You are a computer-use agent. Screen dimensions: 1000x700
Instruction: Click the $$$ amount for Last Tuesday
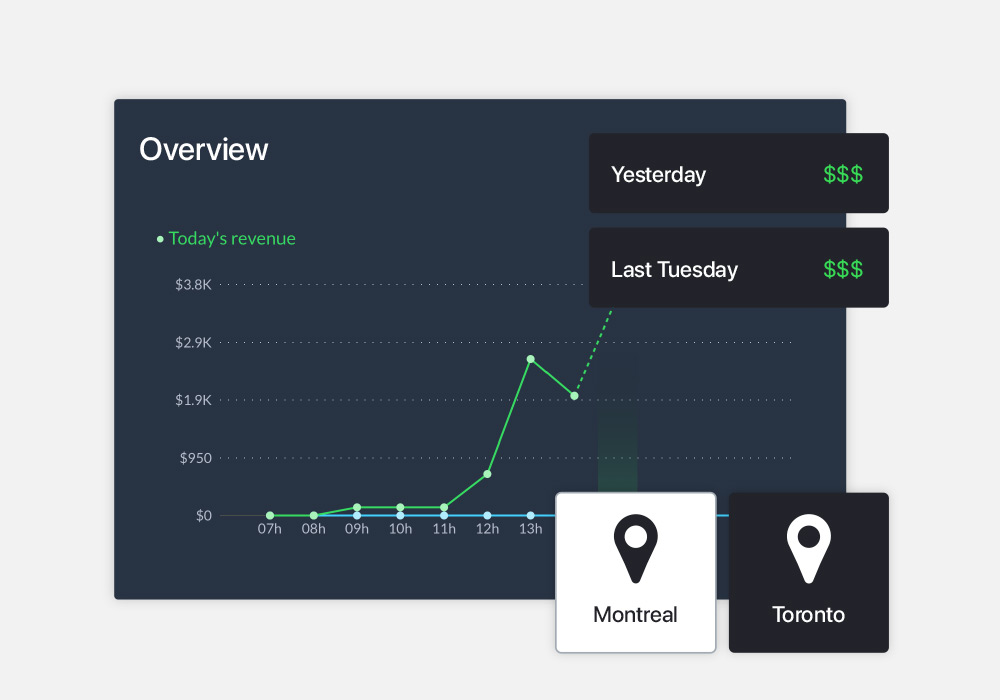coord(843,269)
